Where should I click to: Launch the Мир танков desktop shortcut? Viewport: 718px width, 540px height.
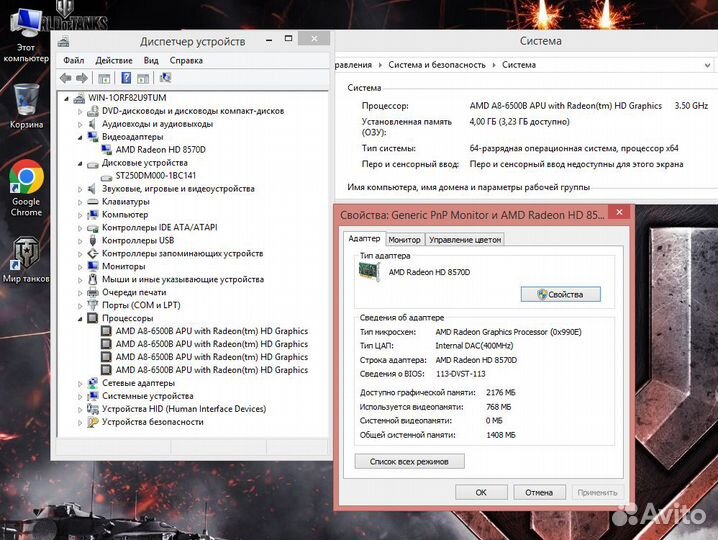26,260
